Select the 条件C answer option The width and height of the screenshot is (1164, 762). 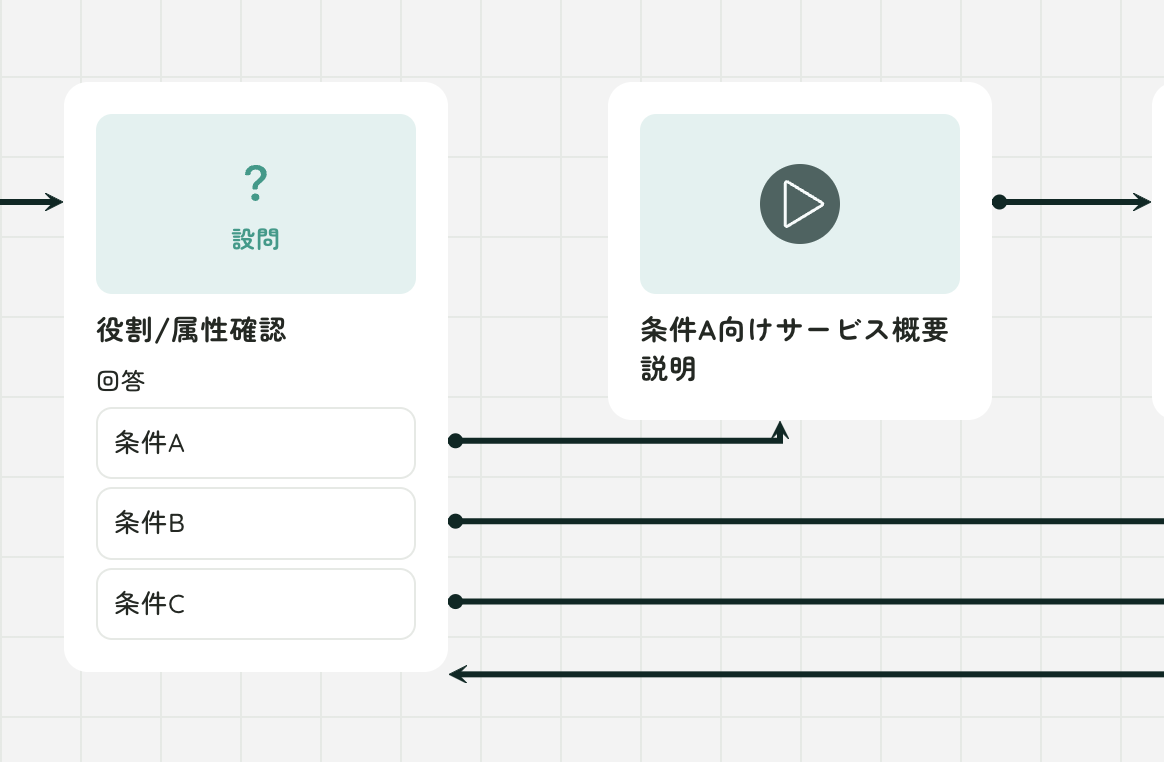pyautogui.click(x=256, y=603)
